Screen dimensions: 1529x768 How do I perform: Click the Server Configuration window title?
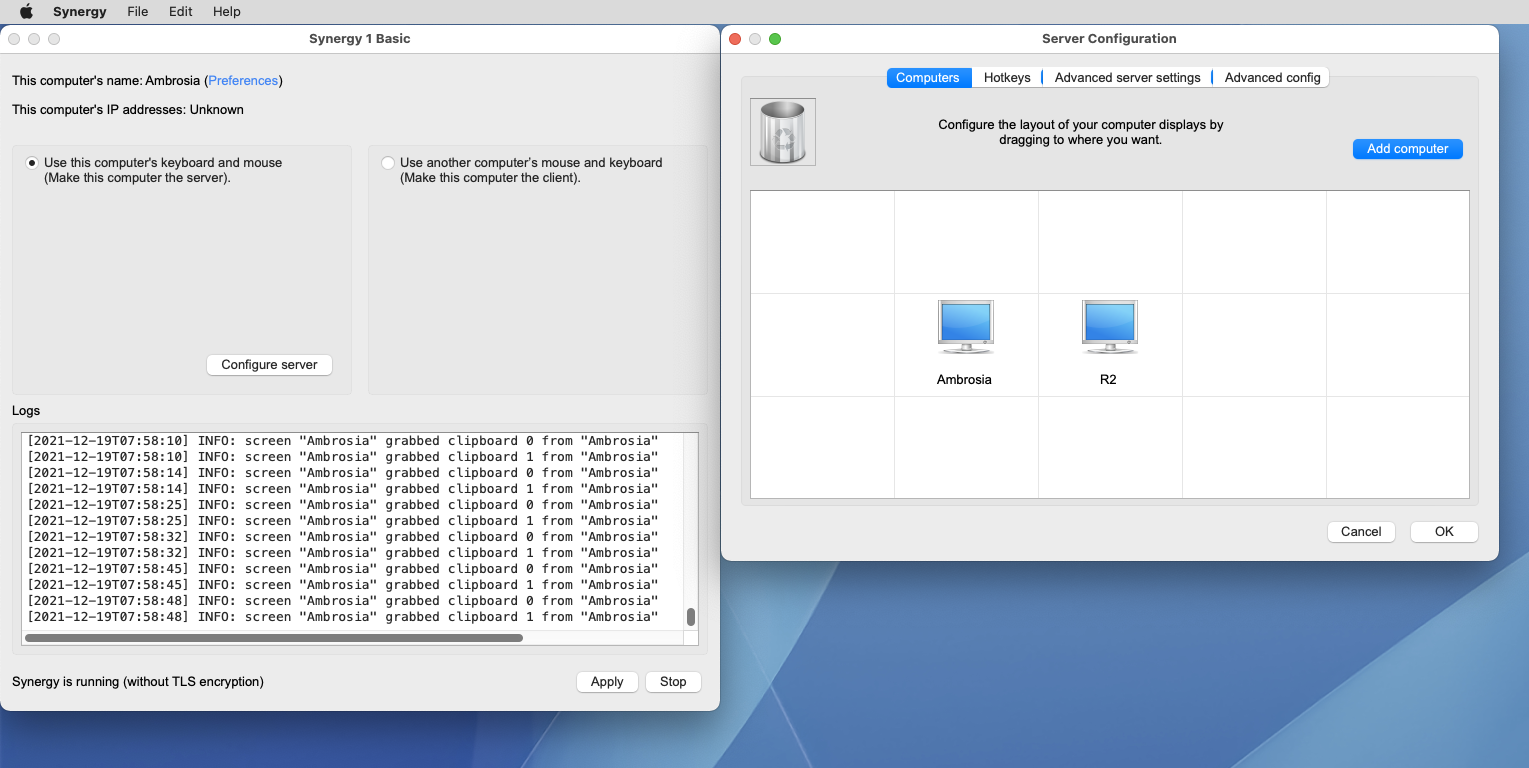coord(1109,39)
